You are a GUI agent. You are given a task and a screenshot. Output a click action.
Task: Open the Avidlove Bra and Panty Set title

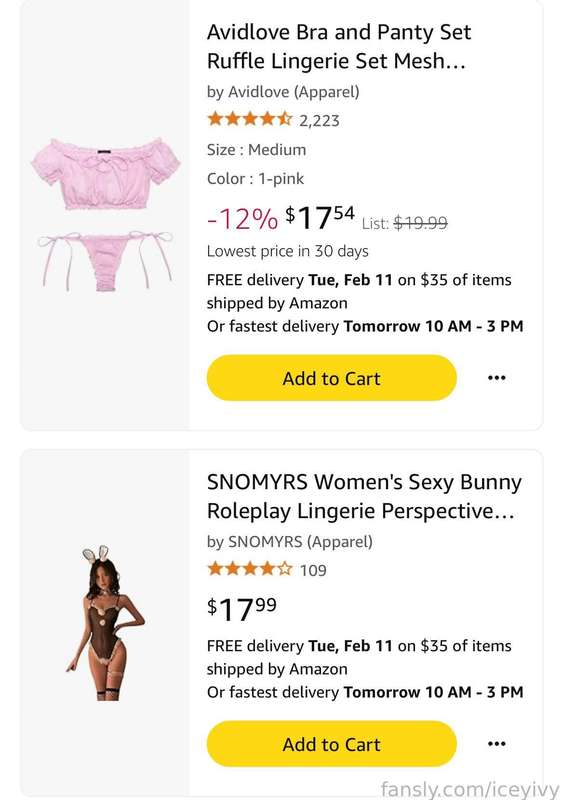(x=339, y=46)
